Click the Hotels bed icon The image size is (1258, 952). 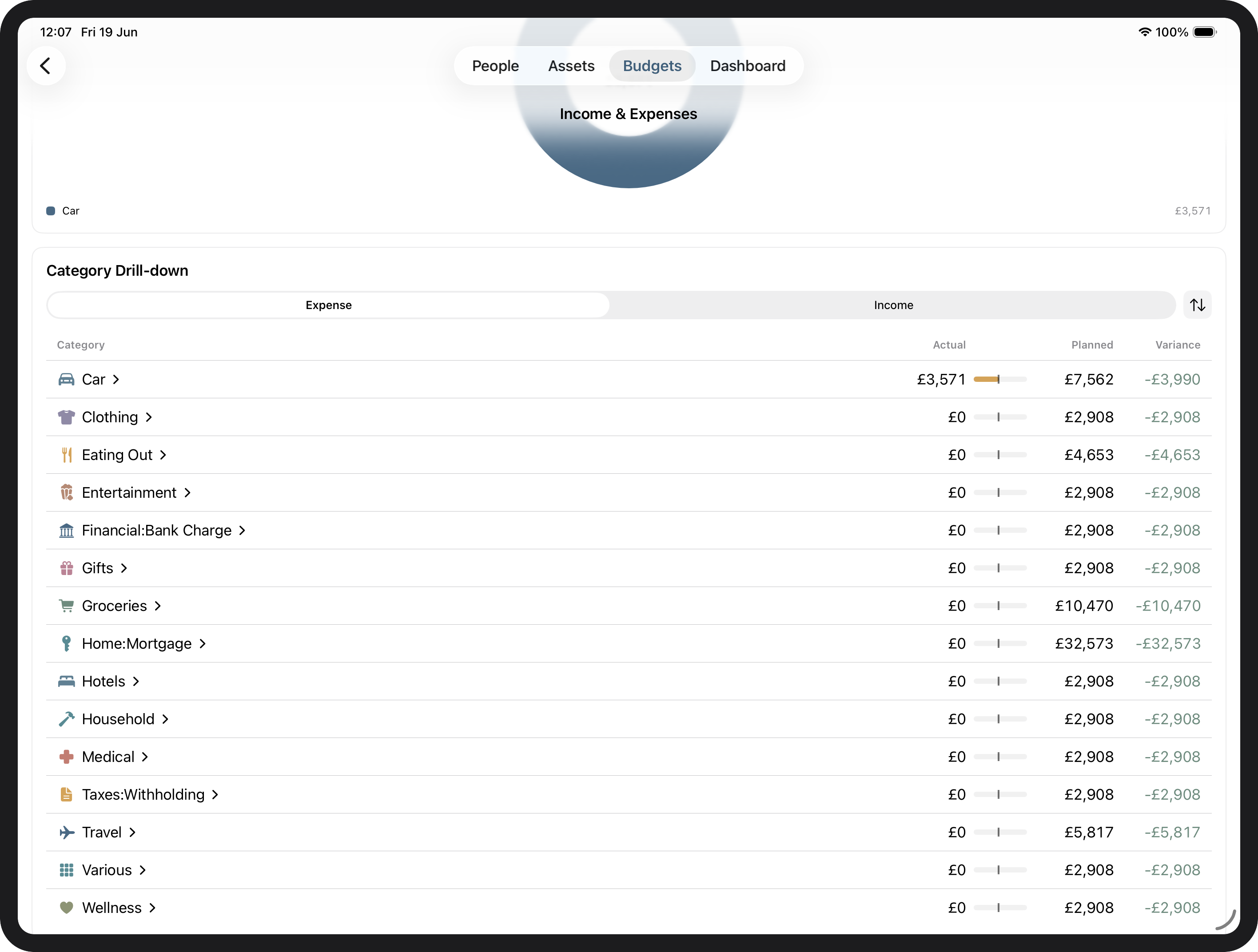67,682
